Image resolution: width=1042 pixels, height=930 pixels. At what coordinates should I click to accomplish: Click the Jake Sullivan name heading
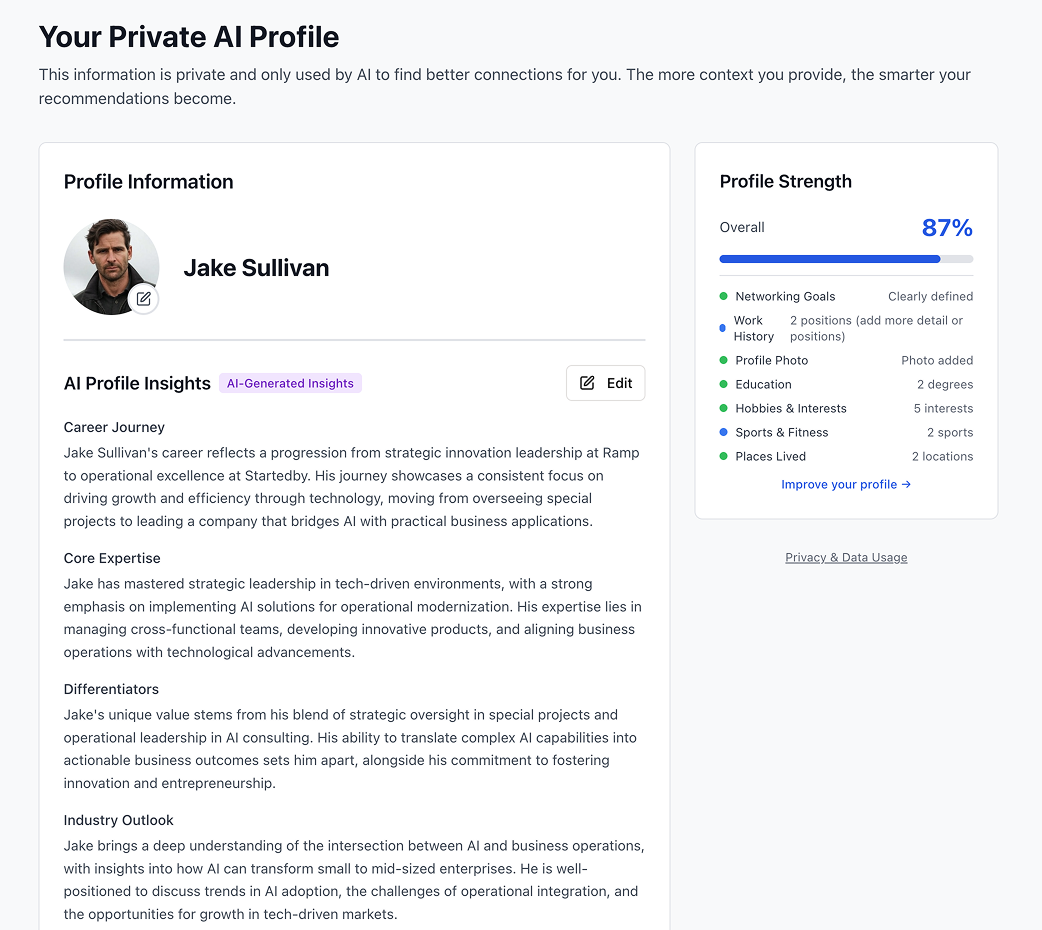click(x=256, y=267)
